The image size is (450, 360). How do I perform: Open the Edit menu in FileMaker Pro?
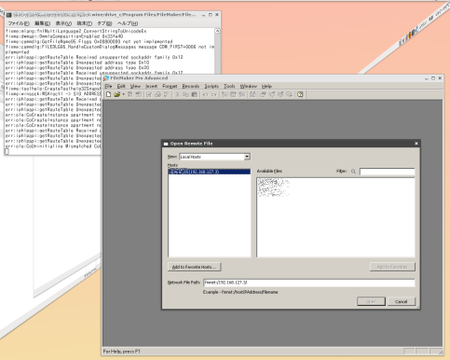[121, 86]
